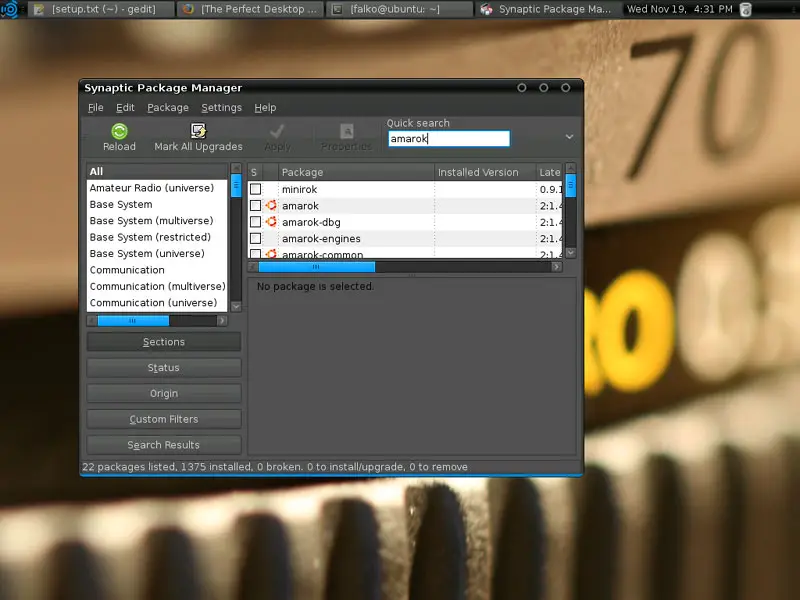Click the Apply checkmark icon
800x600 pixels.
(x=277, y=131)
